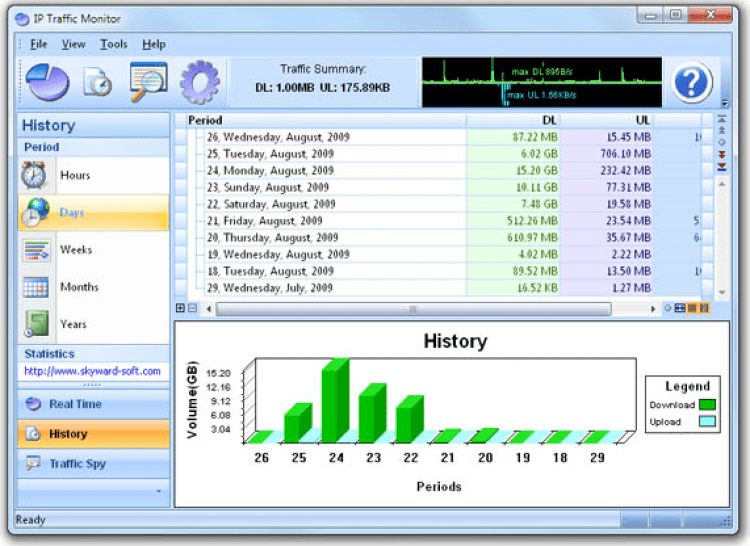Click the 15.20 GB download value
Image resolution: width=750 pixels, height=546 pixels.
[537, 171]
